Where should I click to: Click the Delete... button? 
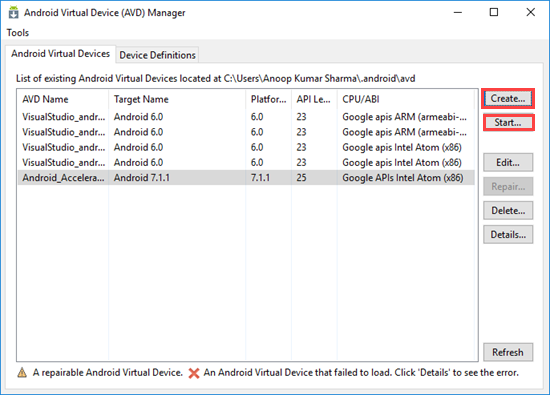[508, 210]
